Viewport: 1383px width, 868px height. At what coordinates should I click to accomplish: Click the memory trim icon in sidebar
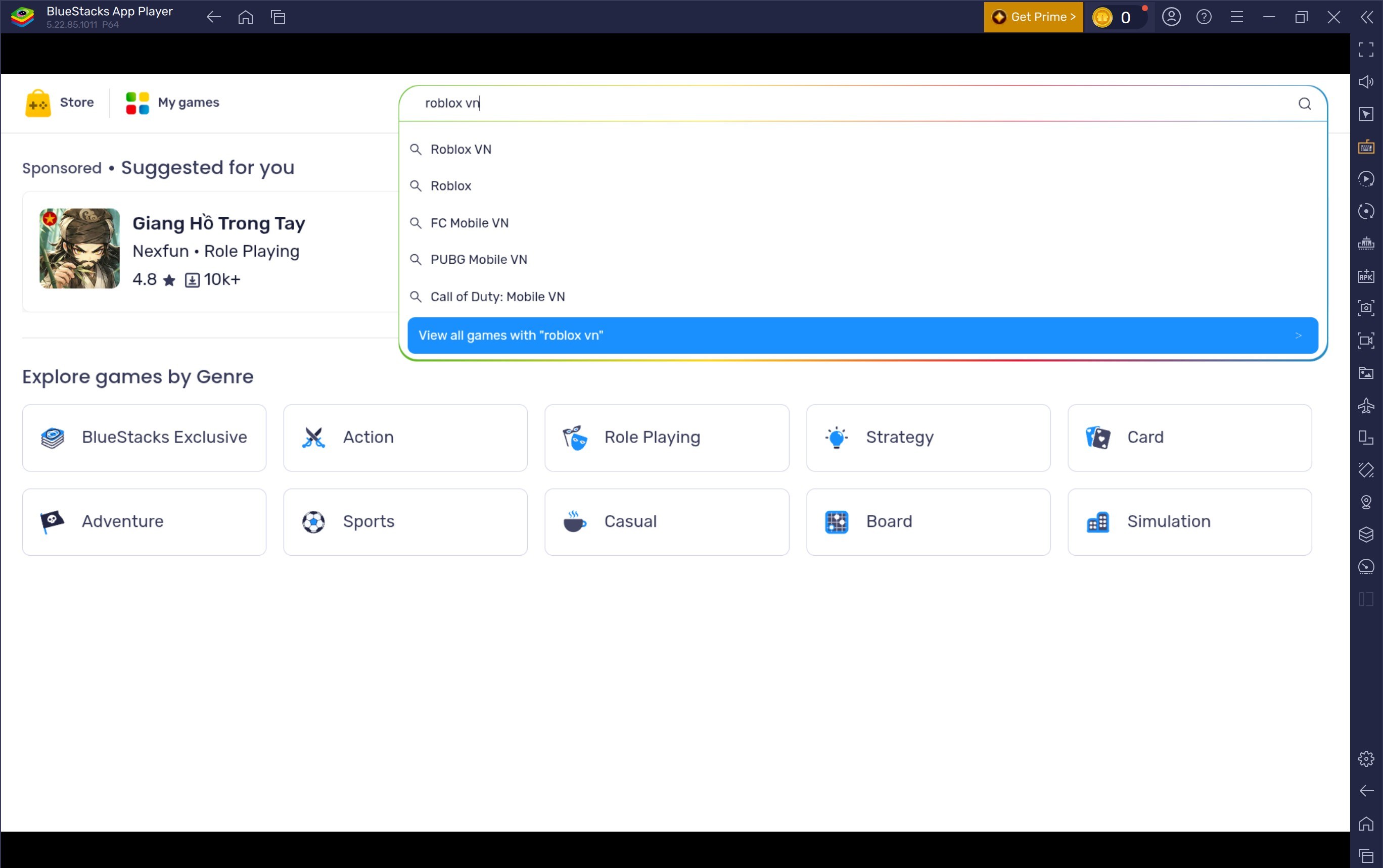point(1366,244)
